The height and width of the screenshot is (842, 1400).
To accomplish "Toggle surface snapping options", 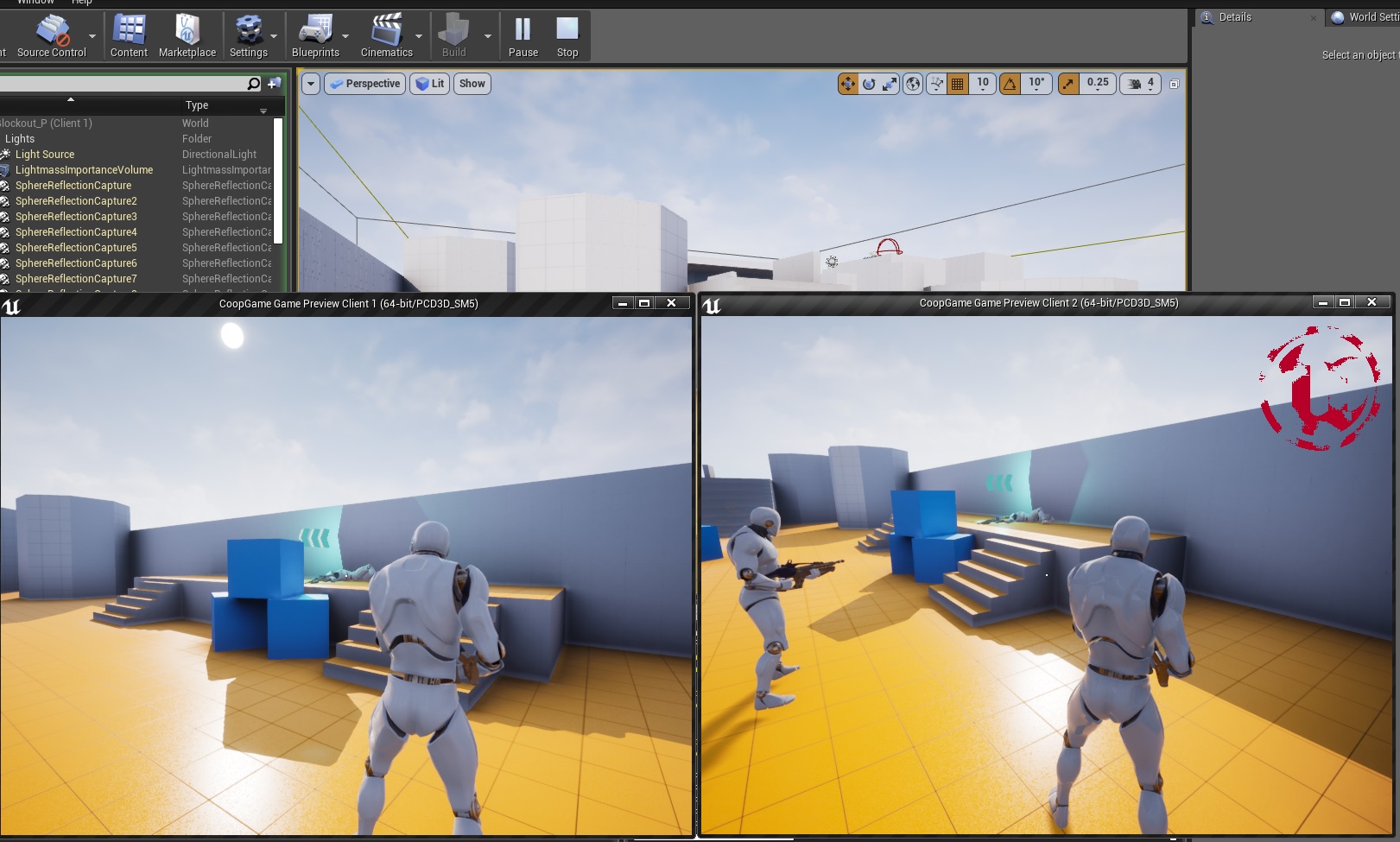I will pyautogui.click(x=936, y=84).
